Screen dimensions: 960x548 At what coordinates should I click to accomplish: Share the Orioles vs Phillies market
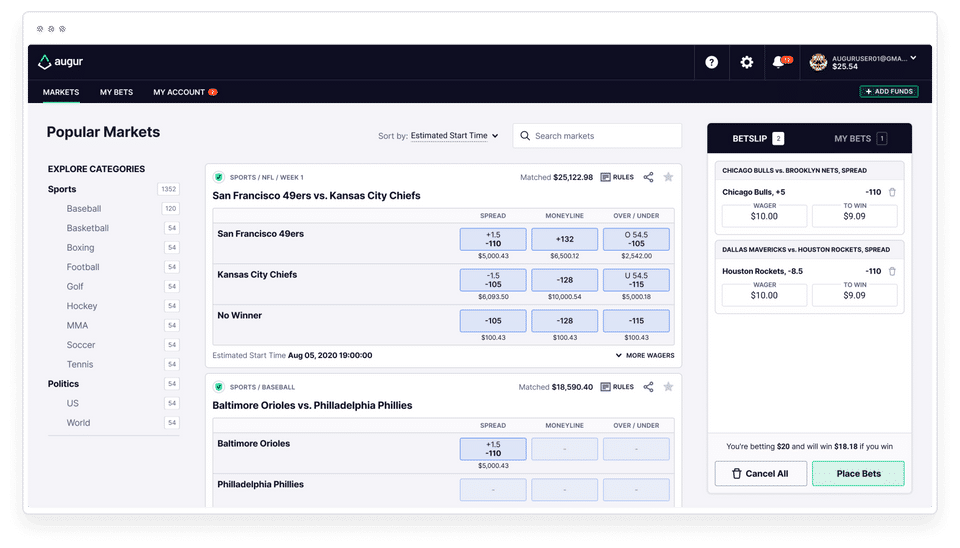tap(648, 387)
